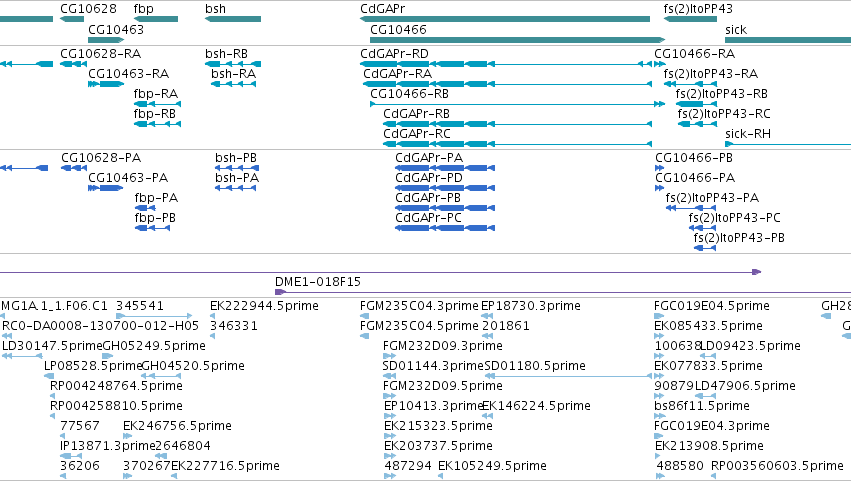The image size is (851, 481).
Task: Open transcript CdGAPr-RA
Action: click(x=397, y=74)
